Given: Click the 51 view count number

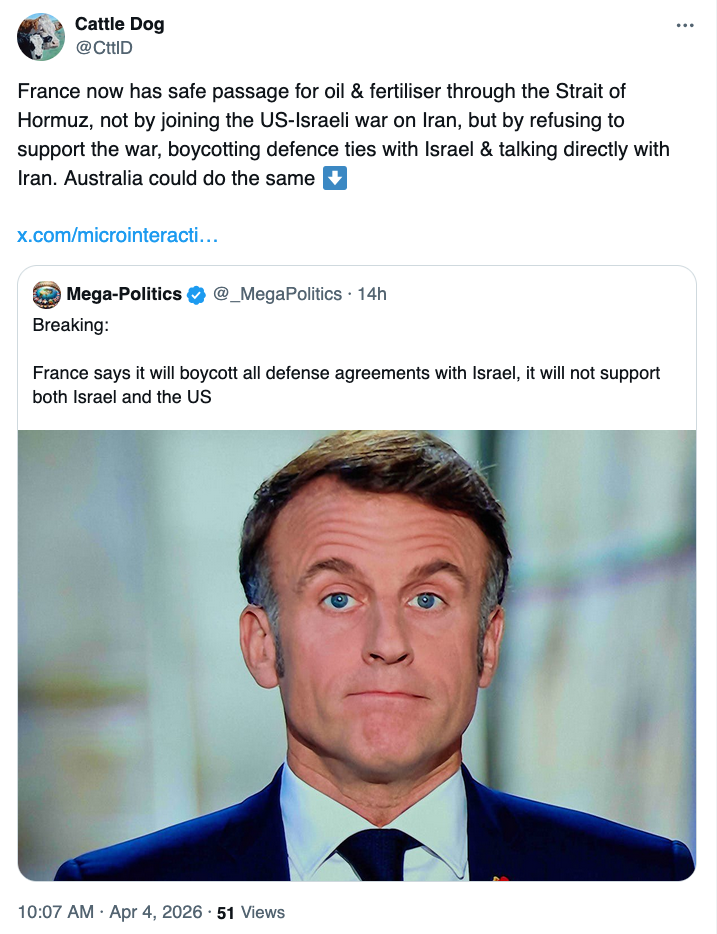Looking at the screenshot, I should pos(226,912).
